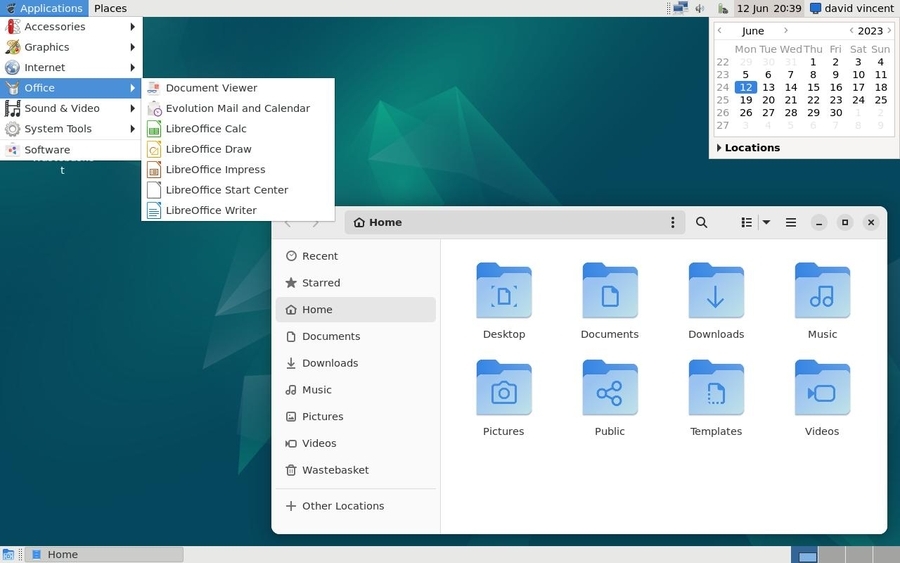The width and height of the screenshot is (900, 563).
Task: Click the david vincent user menu
Action: pyautogui.click(x=852, y=8)
